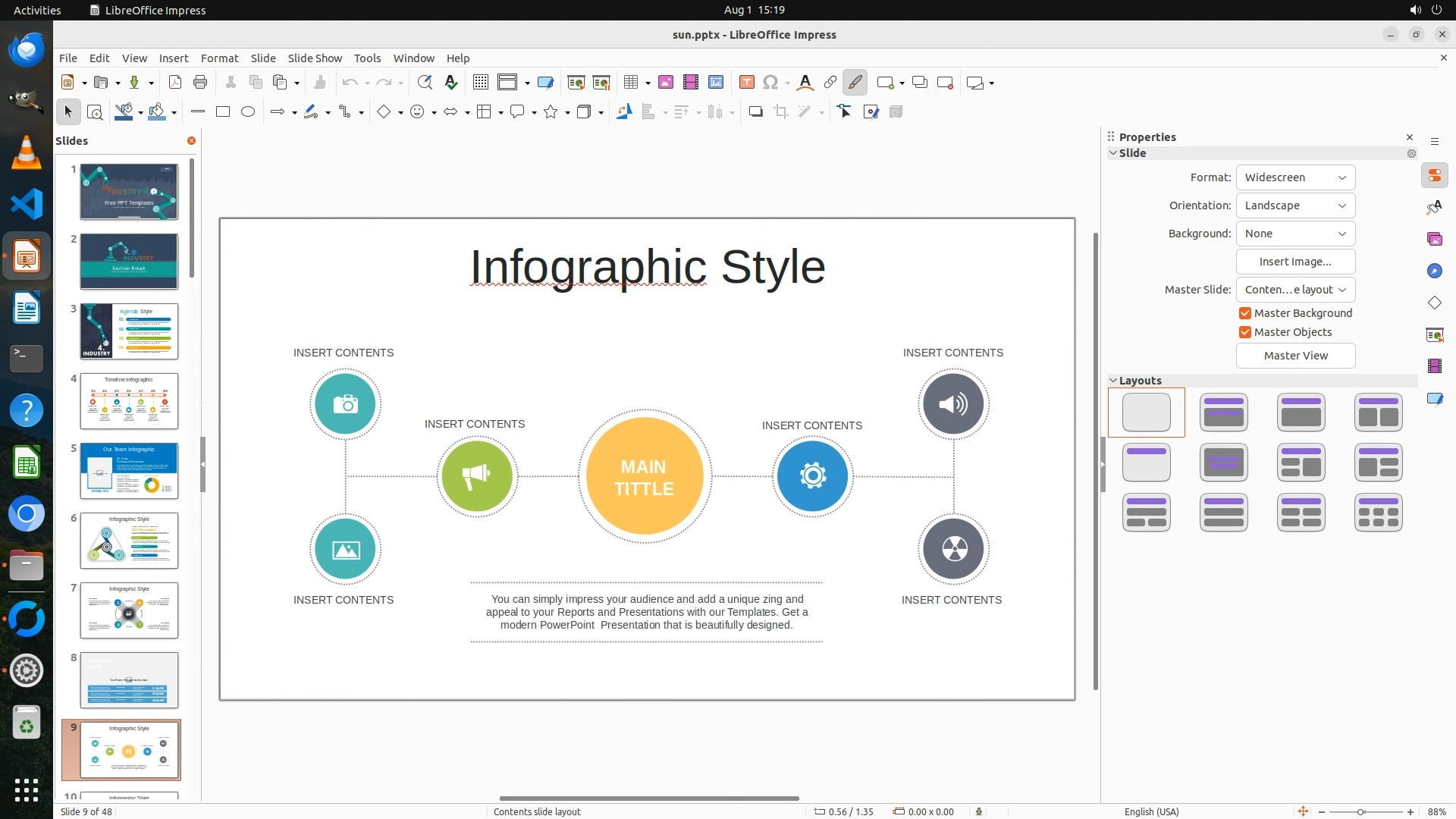
Task: Insert a text box with toolbar icon
Action: [x=746, y=83]
